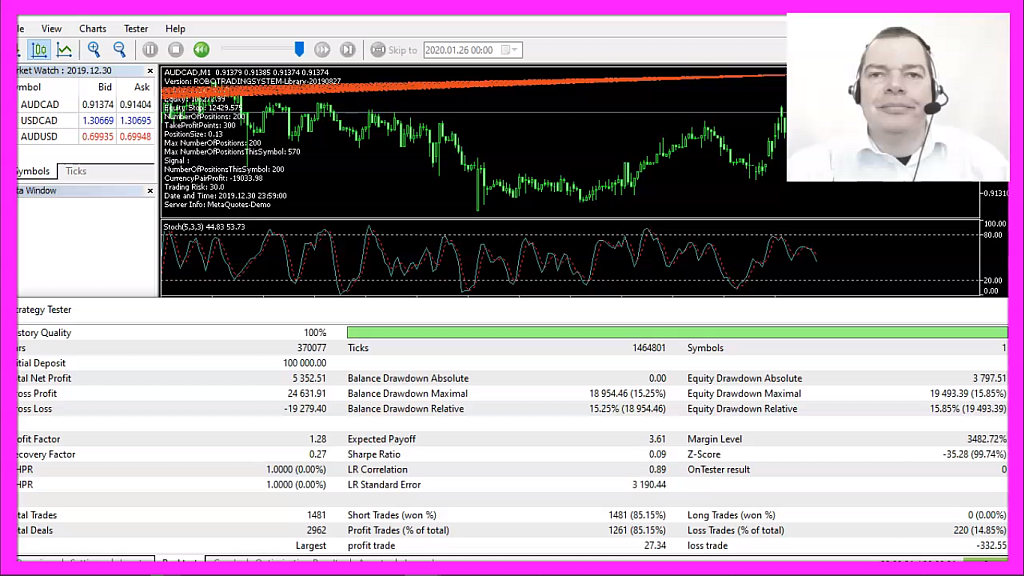
Task: Click the Ask column header
Action: 142,87
